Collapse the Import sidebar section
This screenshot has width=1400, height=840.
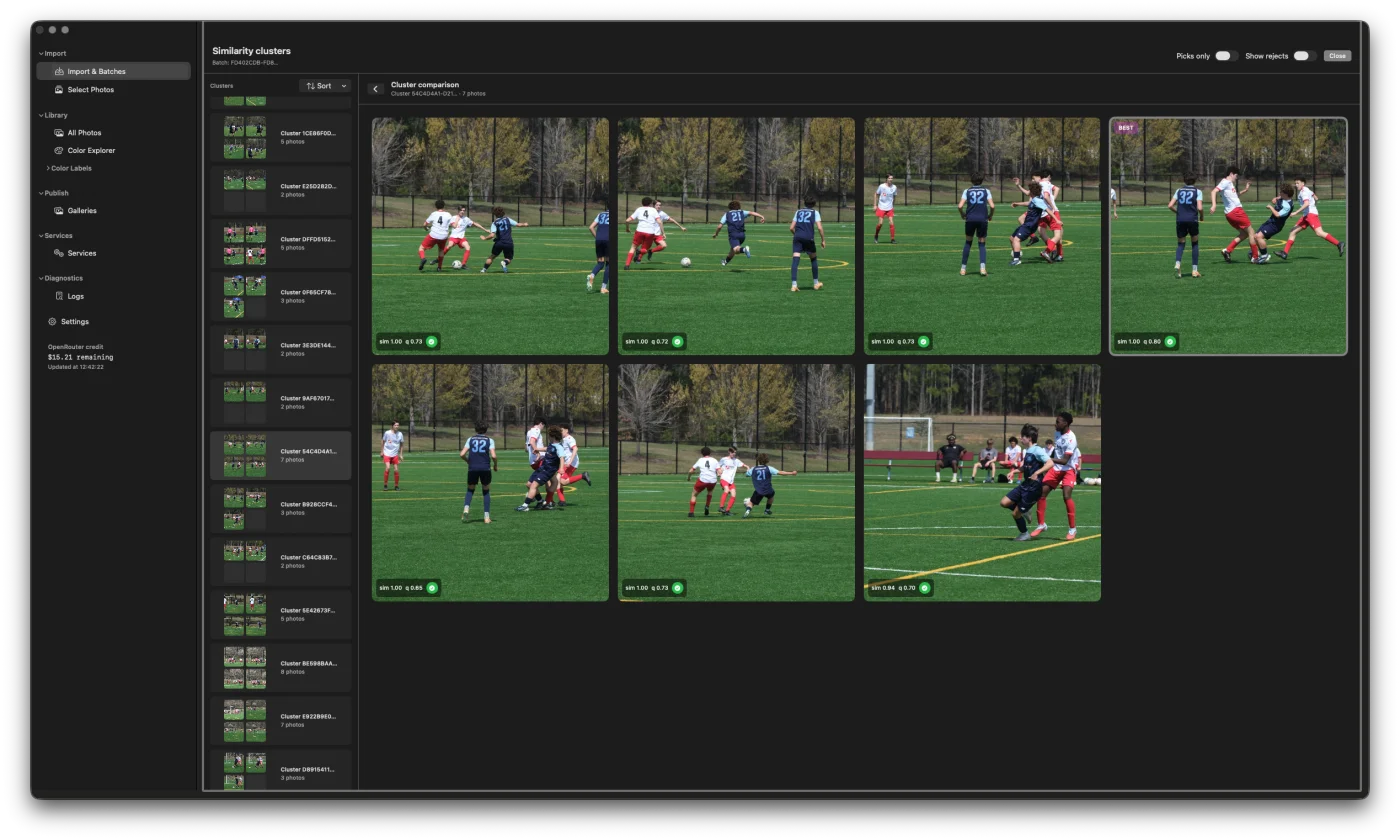40,53
